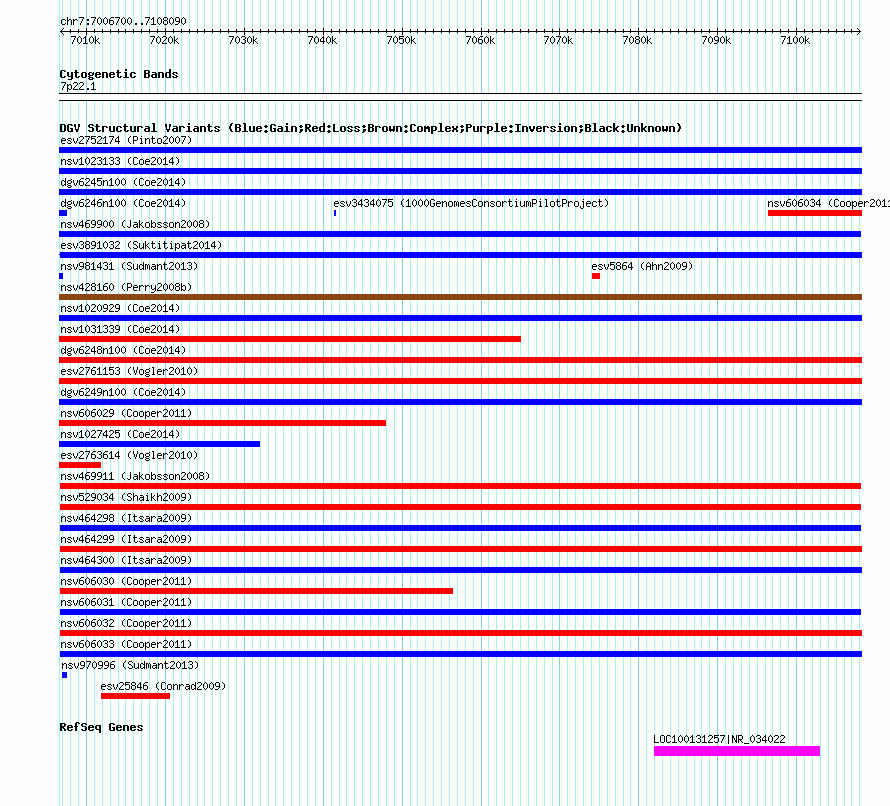Click the blue esv2752174 gain bar

tap(460, 150)
